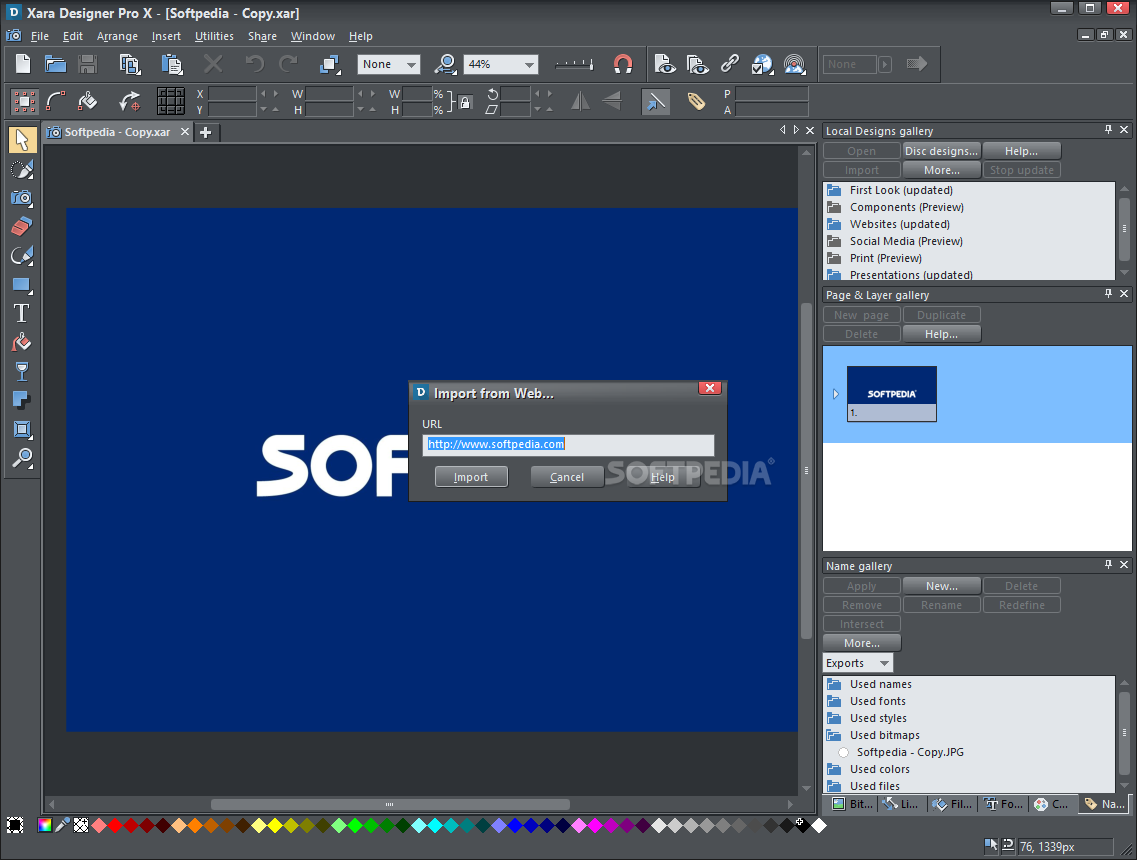Click the Import button in dialog
1137x860 pixels.
pos(471,476)
